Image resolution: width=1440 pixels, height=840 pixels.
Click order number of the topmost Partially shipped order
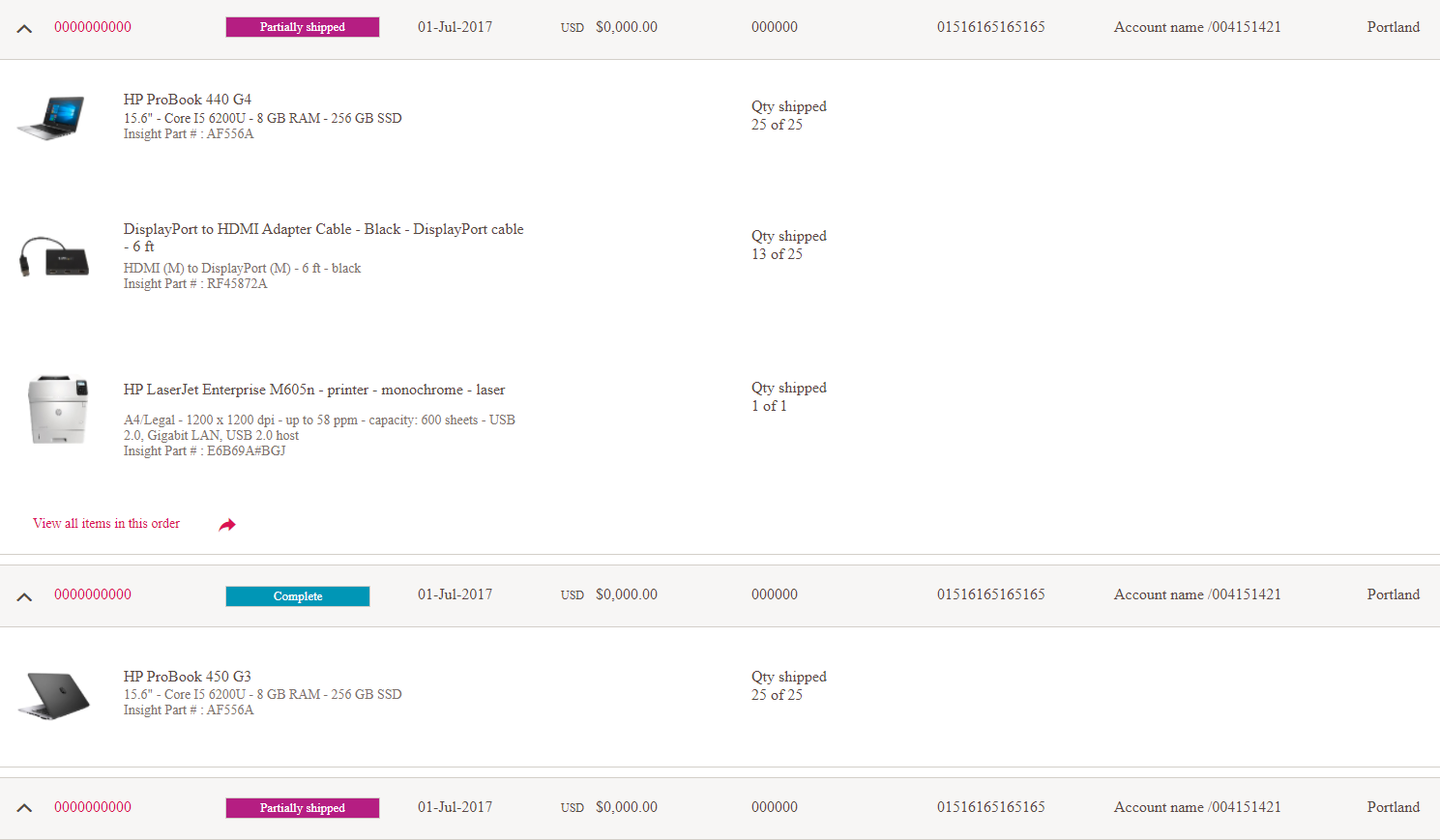coord(93,27)
